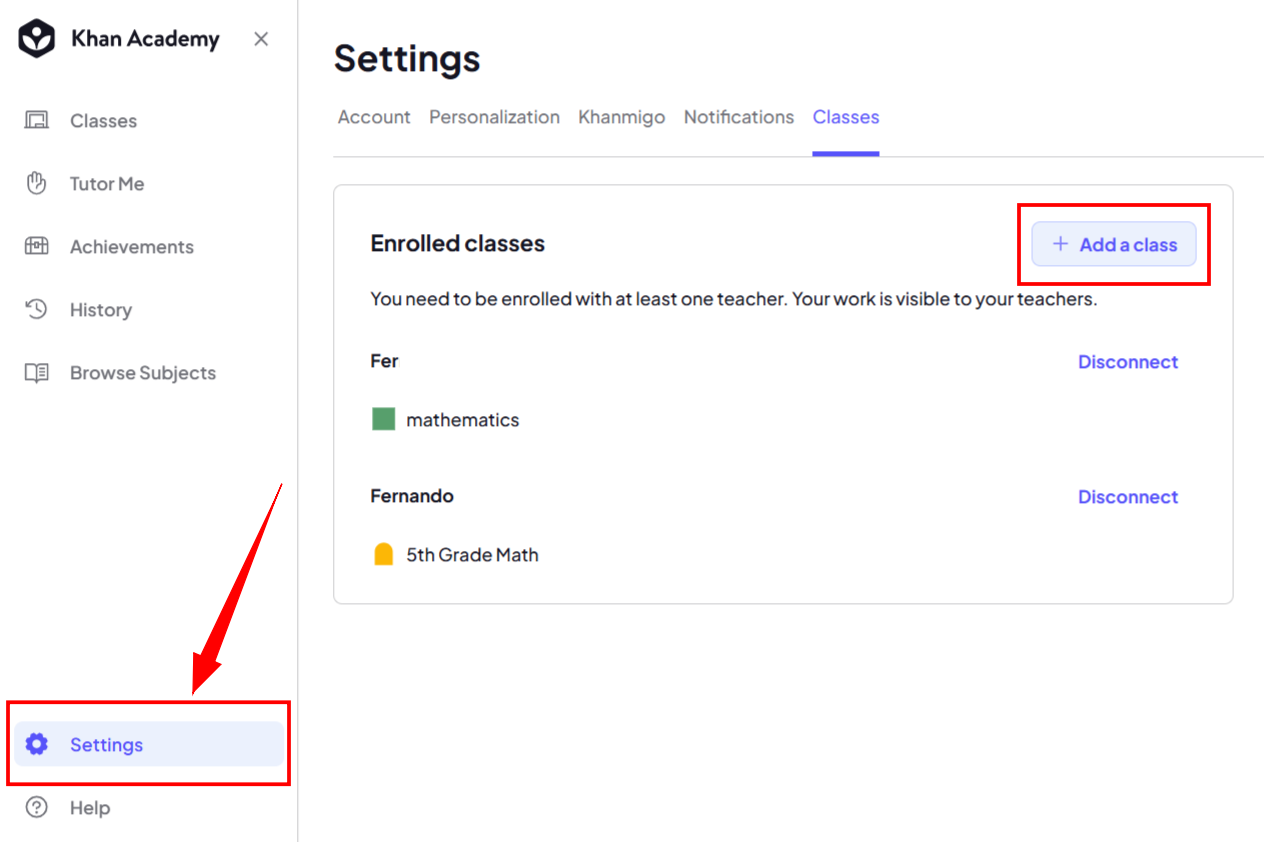Click the History clock icon
The width and height of the screenshot is (1264, 842).
click(x=37, y=310)
